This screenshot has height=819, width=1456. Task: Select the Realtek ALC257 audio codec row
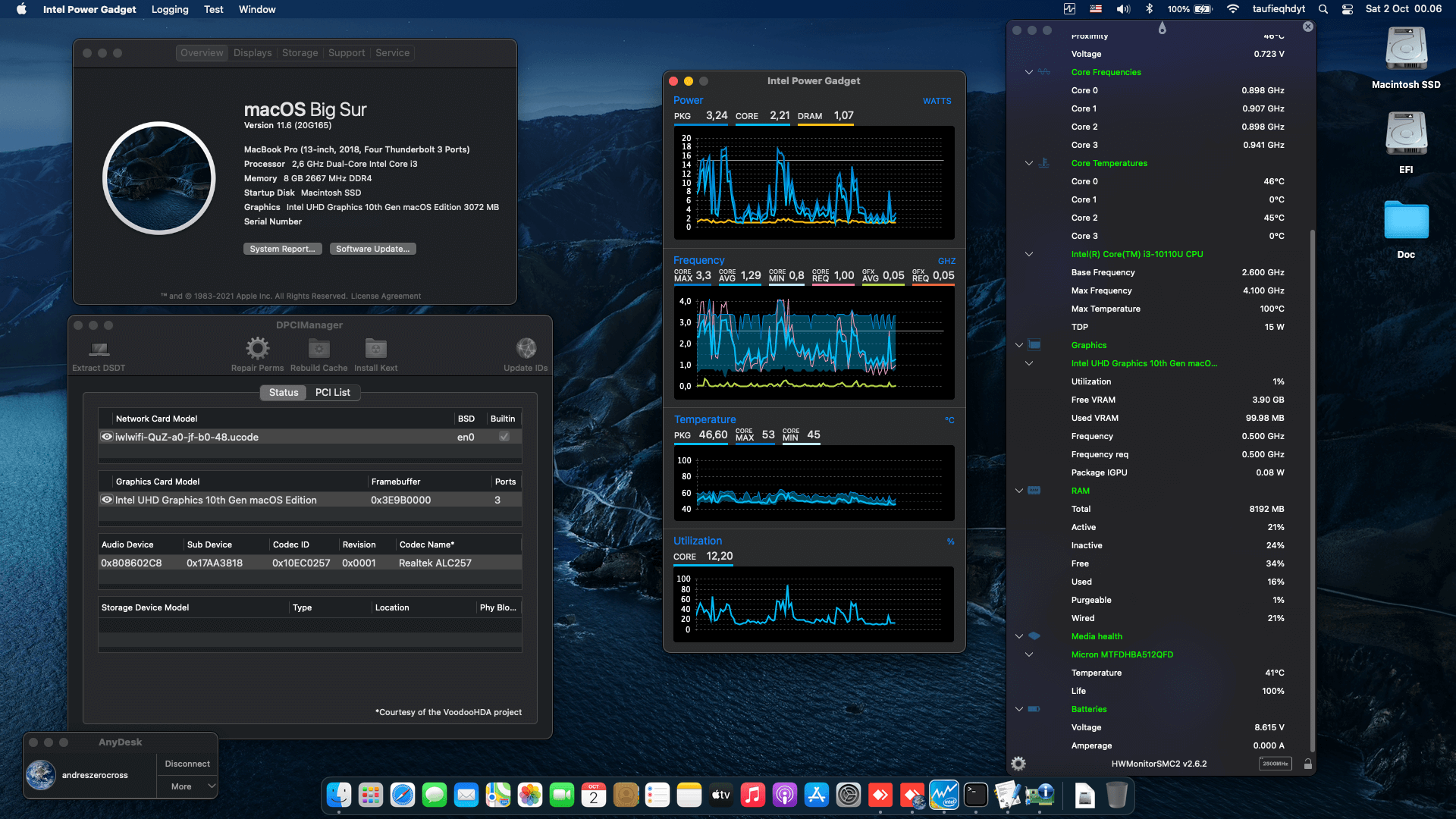(310, 563)
